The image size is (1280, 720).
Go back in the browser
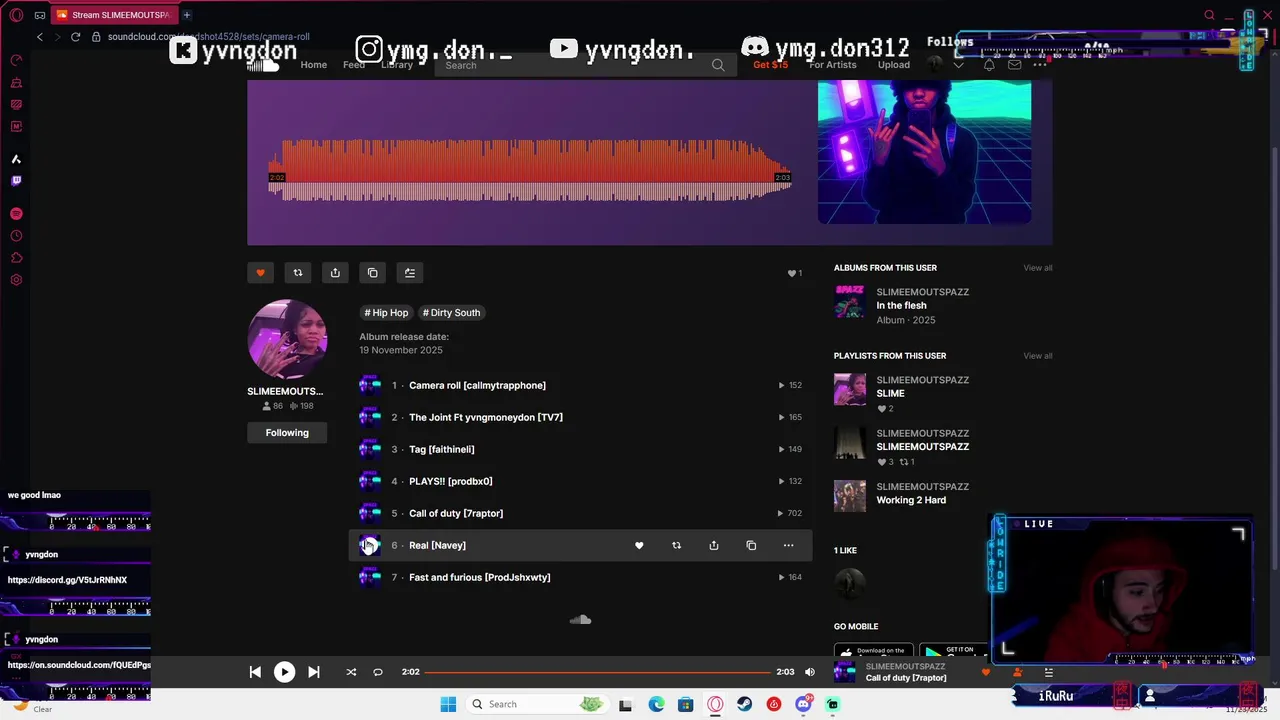(40, 37)
